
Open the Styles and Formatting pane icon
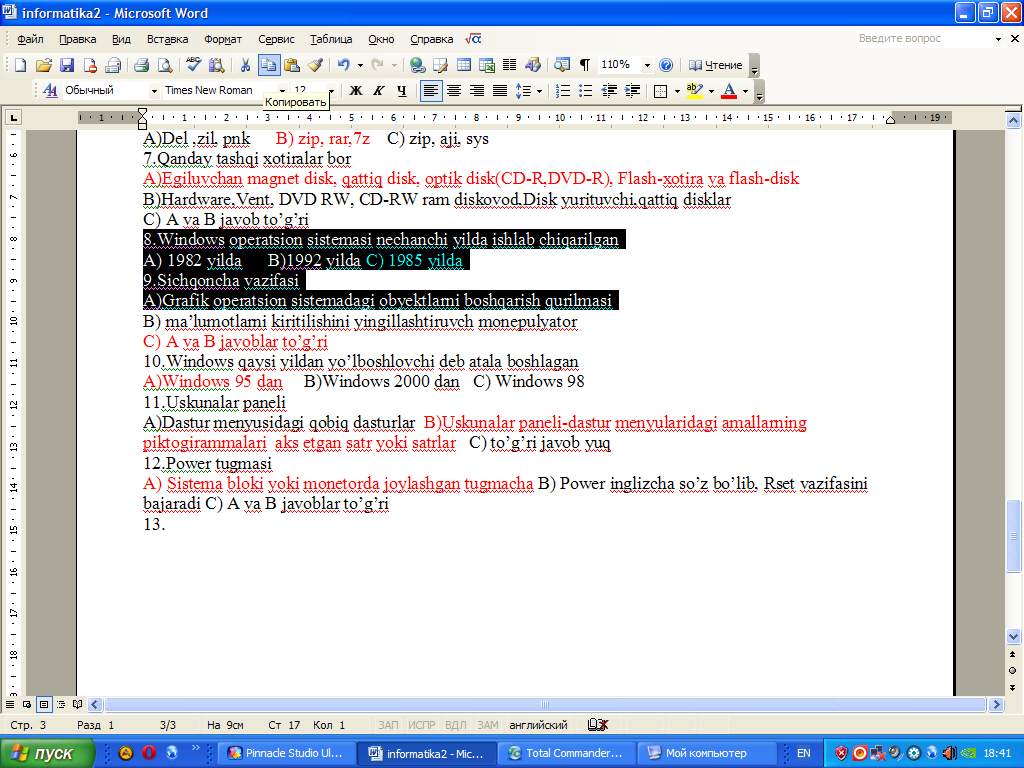(50, 91)
